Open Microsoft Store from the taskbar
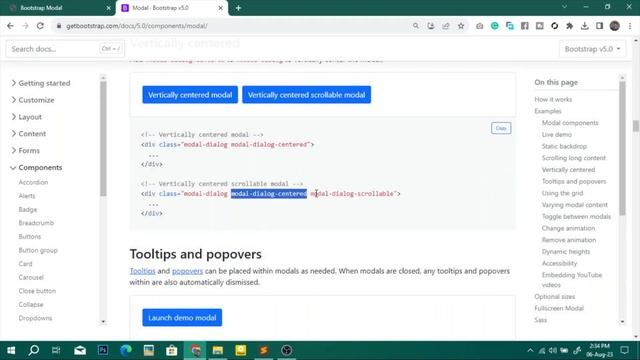 [172, 350]
